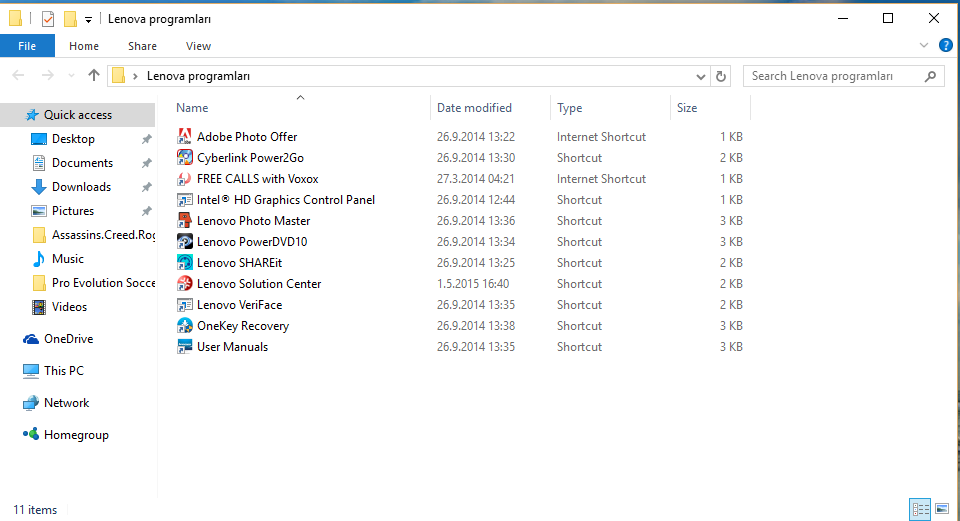Sort files by Date modified column
This screenshot has width=960, height=521.
click(x=474, y=108)
